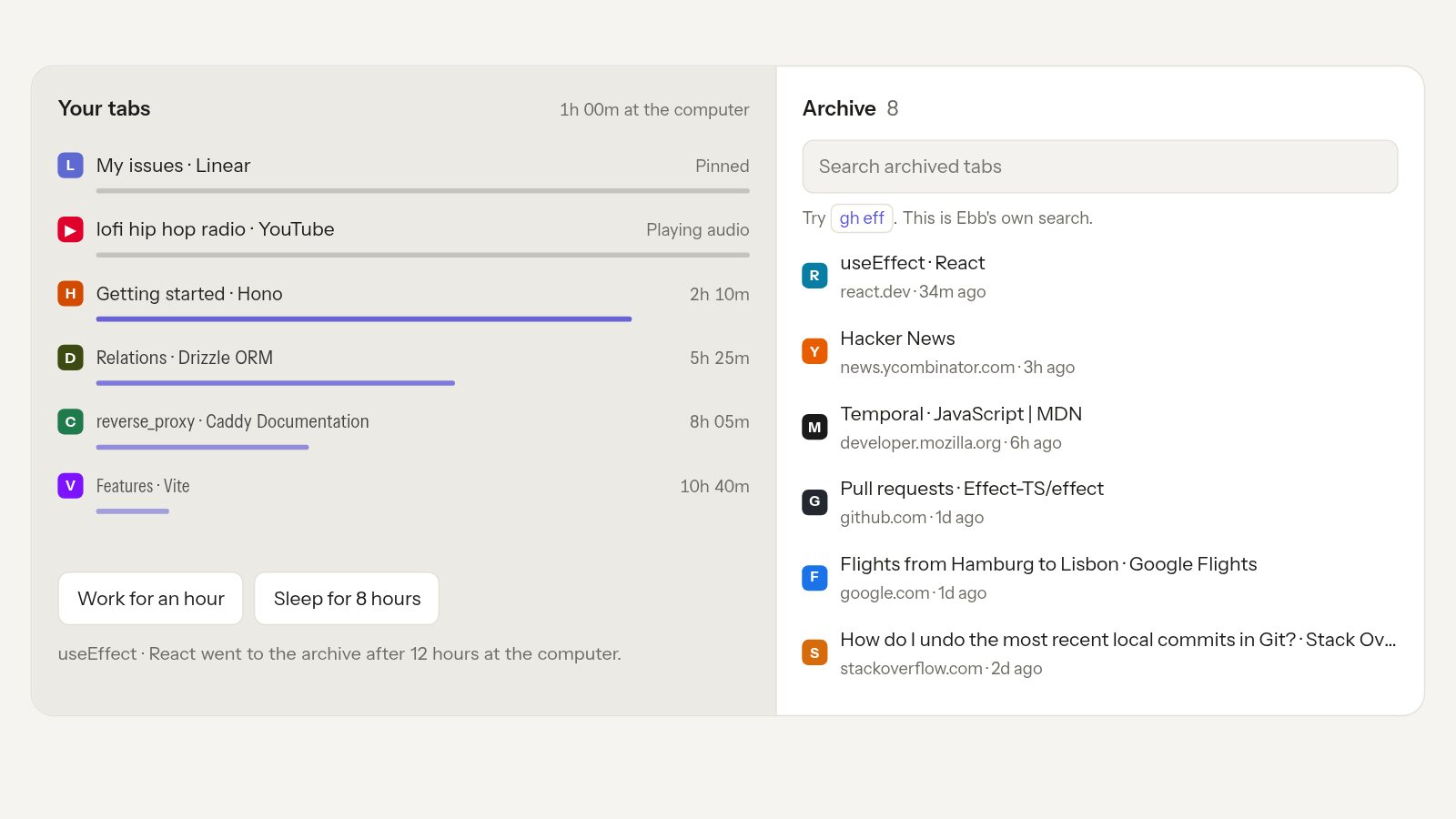Click the Hono tab's purple time bar
Viewport: 1456px width, 819px height.
(x=364, y=319)
